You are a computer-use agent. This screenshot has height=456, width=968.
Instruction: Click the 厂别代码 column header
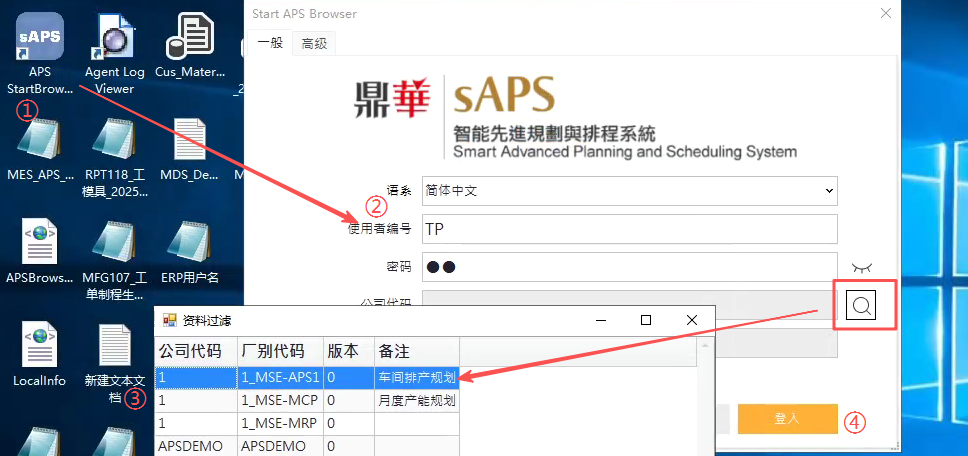(x=280, y=351)
